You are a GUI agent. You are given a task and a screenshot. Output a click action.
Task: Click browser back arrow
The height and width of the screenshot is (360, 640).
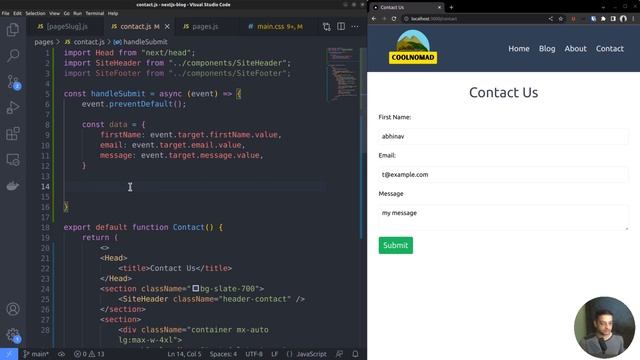pyautogui.click(x=374, y=19)
